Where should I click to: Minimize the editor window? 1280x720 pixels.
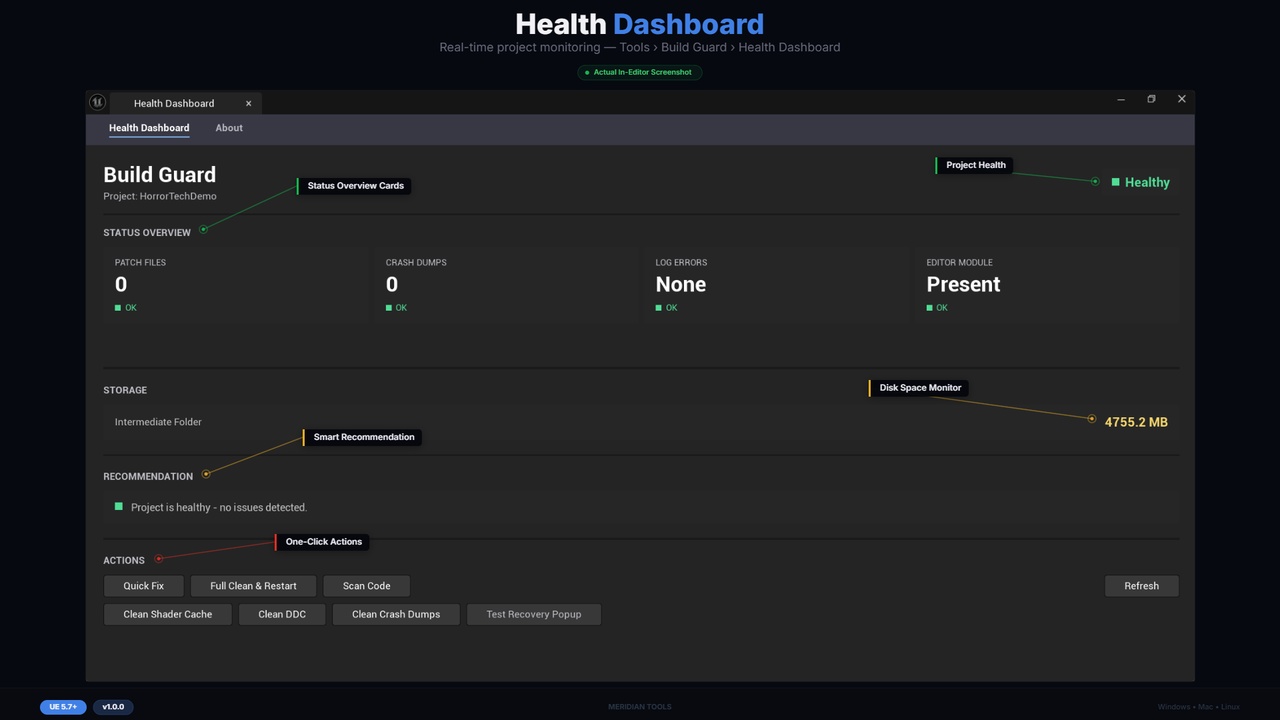tap(1121, 99)
